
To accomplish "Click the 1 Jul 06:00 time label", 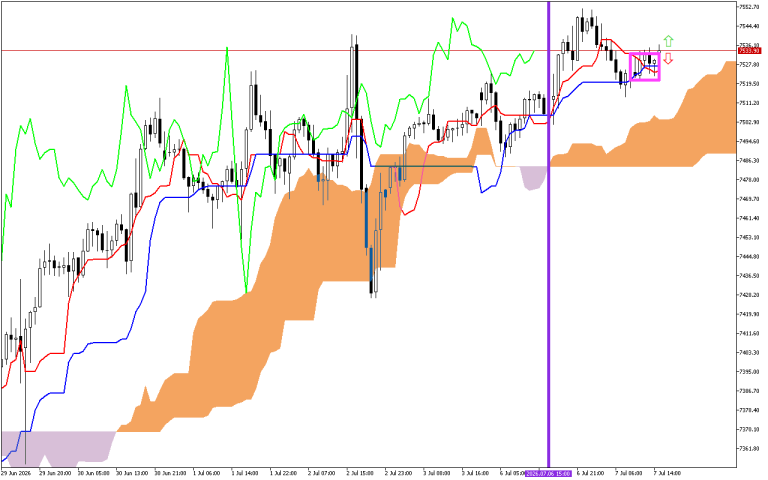I will [x=206, y=474].
